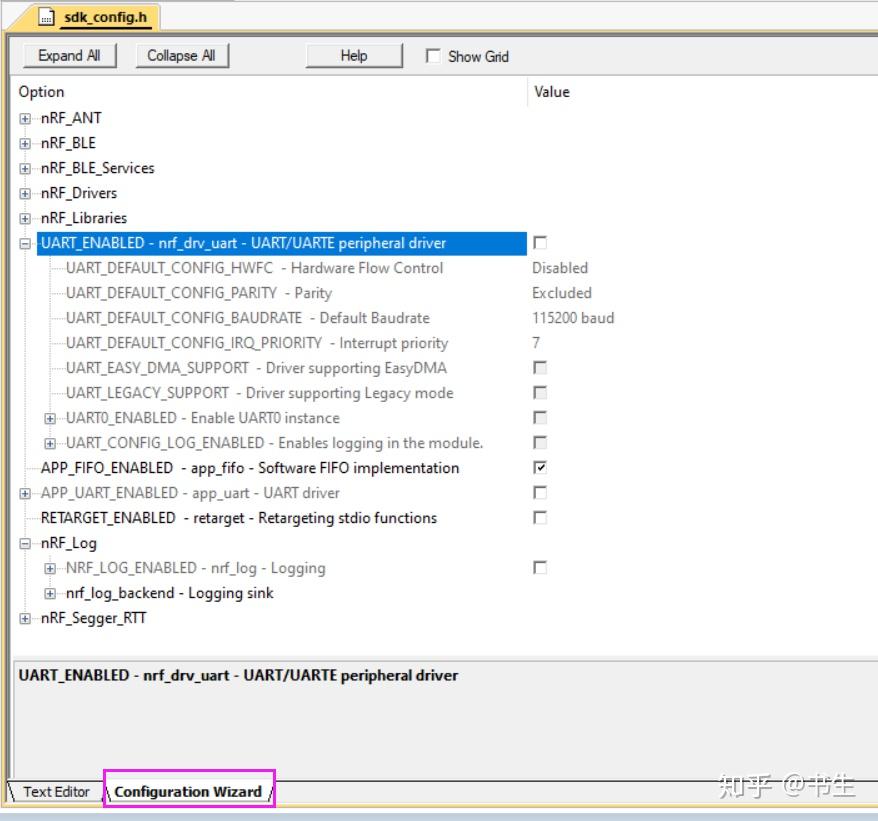The height and width of the screenshot is (821, 878).
Task: Enable the Show Grid checkbox
Action: pyautogui.click(x=433, y=56)
